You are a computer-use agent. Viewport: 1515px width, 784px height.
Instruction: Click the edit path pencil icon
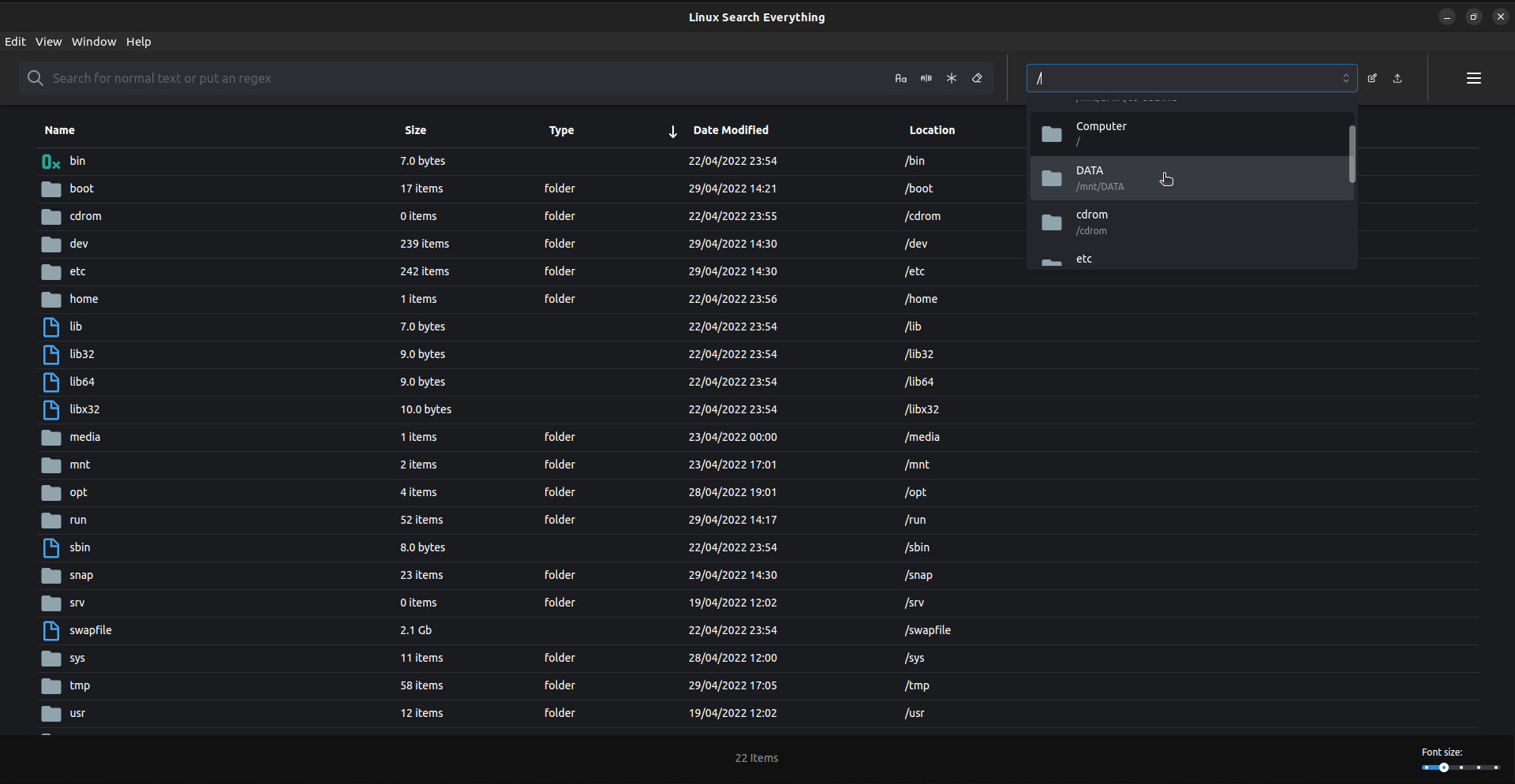pyautogui.click(x=1372, y=78)
